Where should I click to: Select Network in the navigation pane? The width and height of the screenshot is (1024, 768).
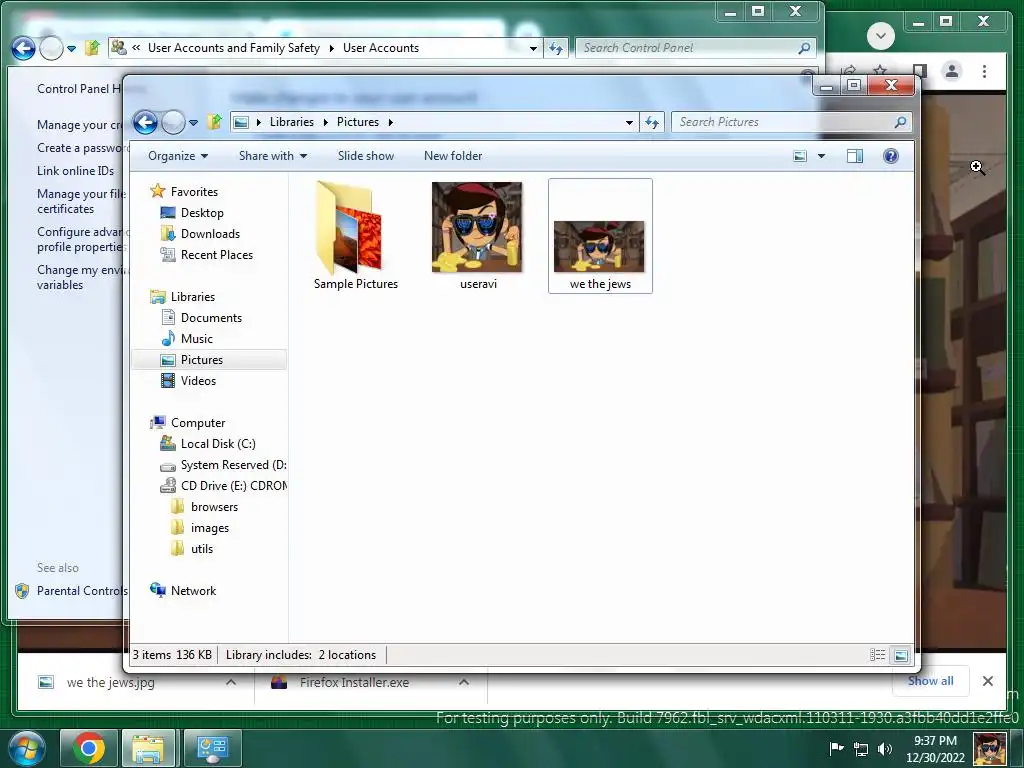(x=193, y=591)
